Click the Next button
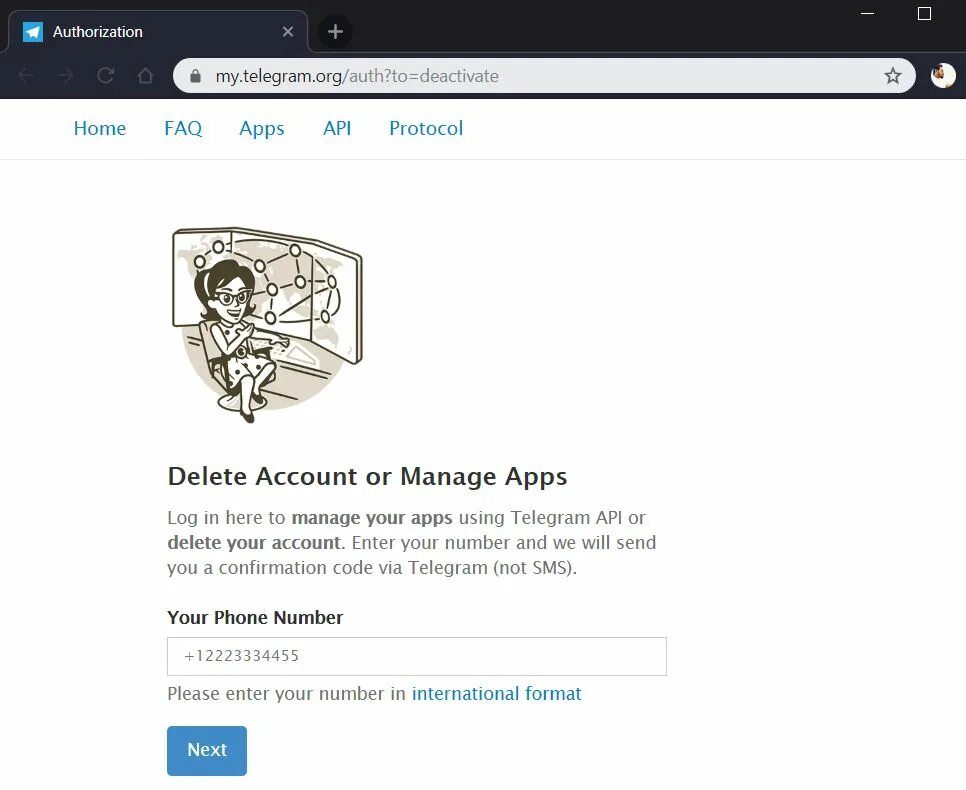Viewport: 966px width, 790px height. (x=207, y=751)
